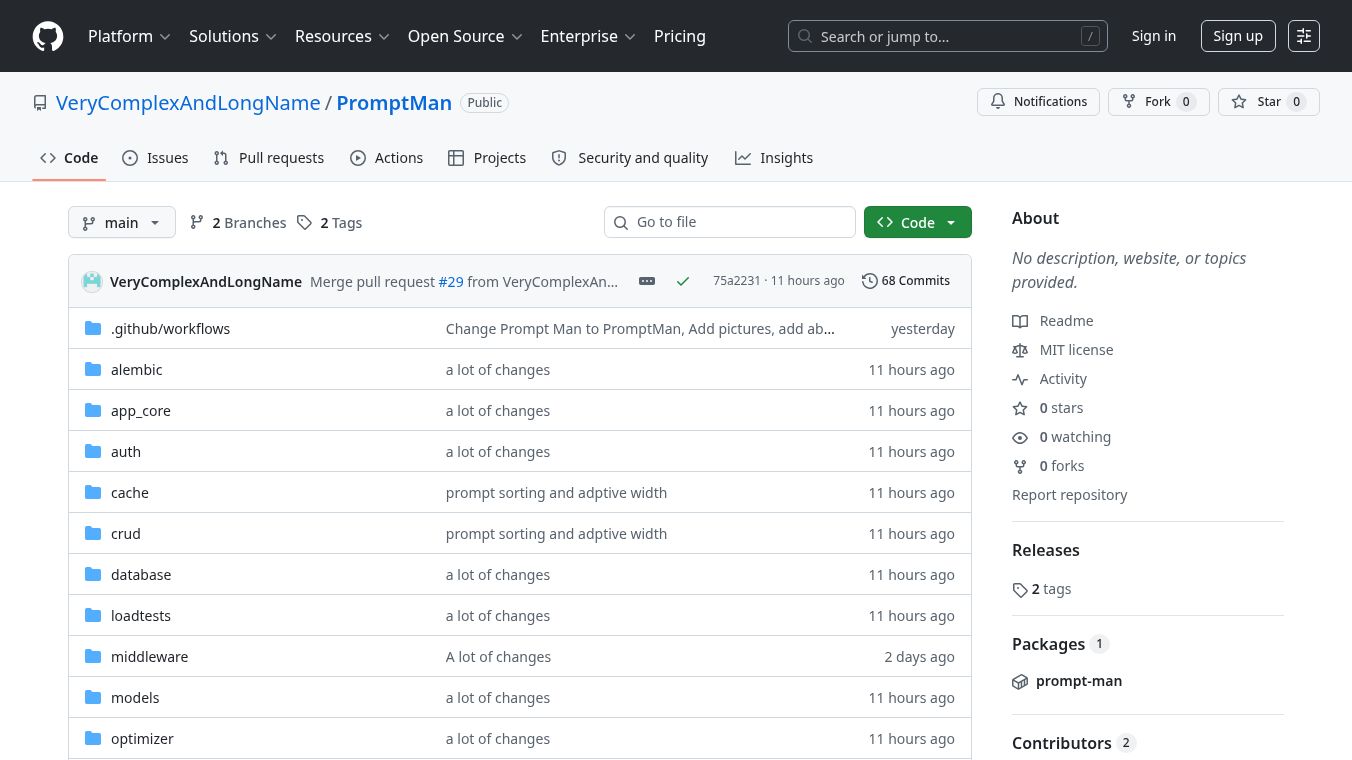Click the alembic folder icon

[94, 369]
